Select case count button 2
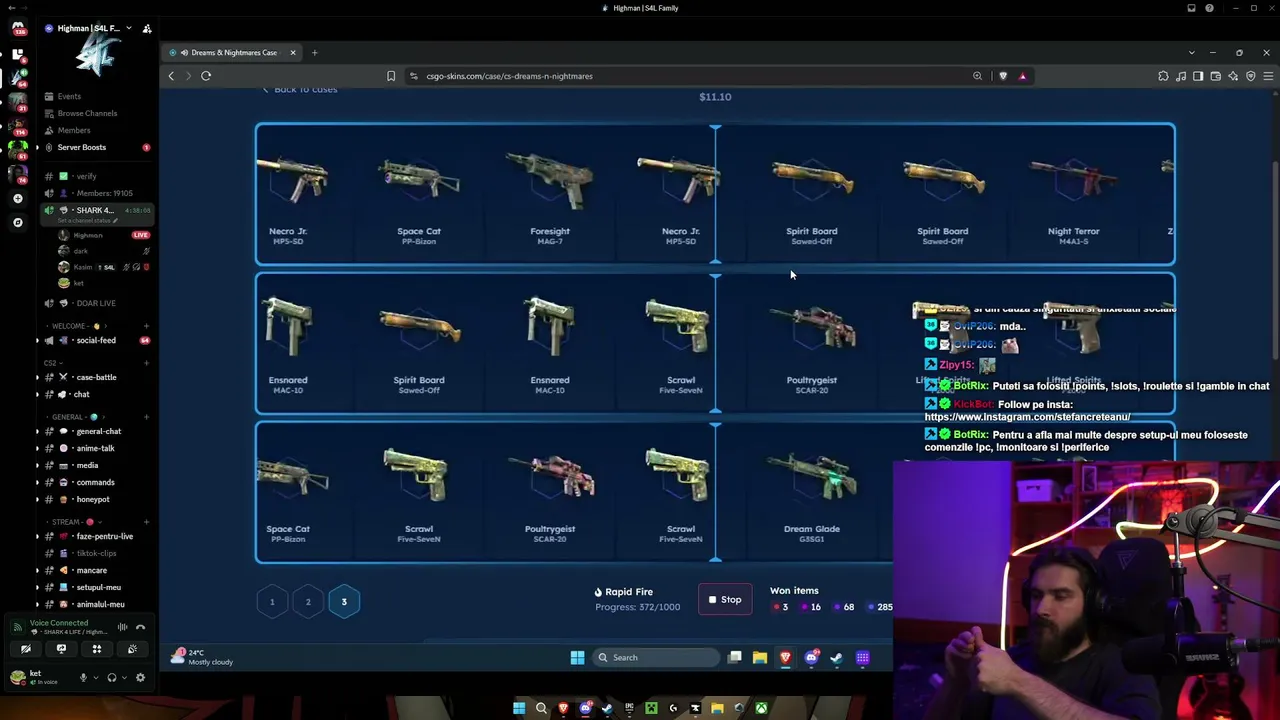This screenshot has width=1280, height=720. click(x=308, y=601)
